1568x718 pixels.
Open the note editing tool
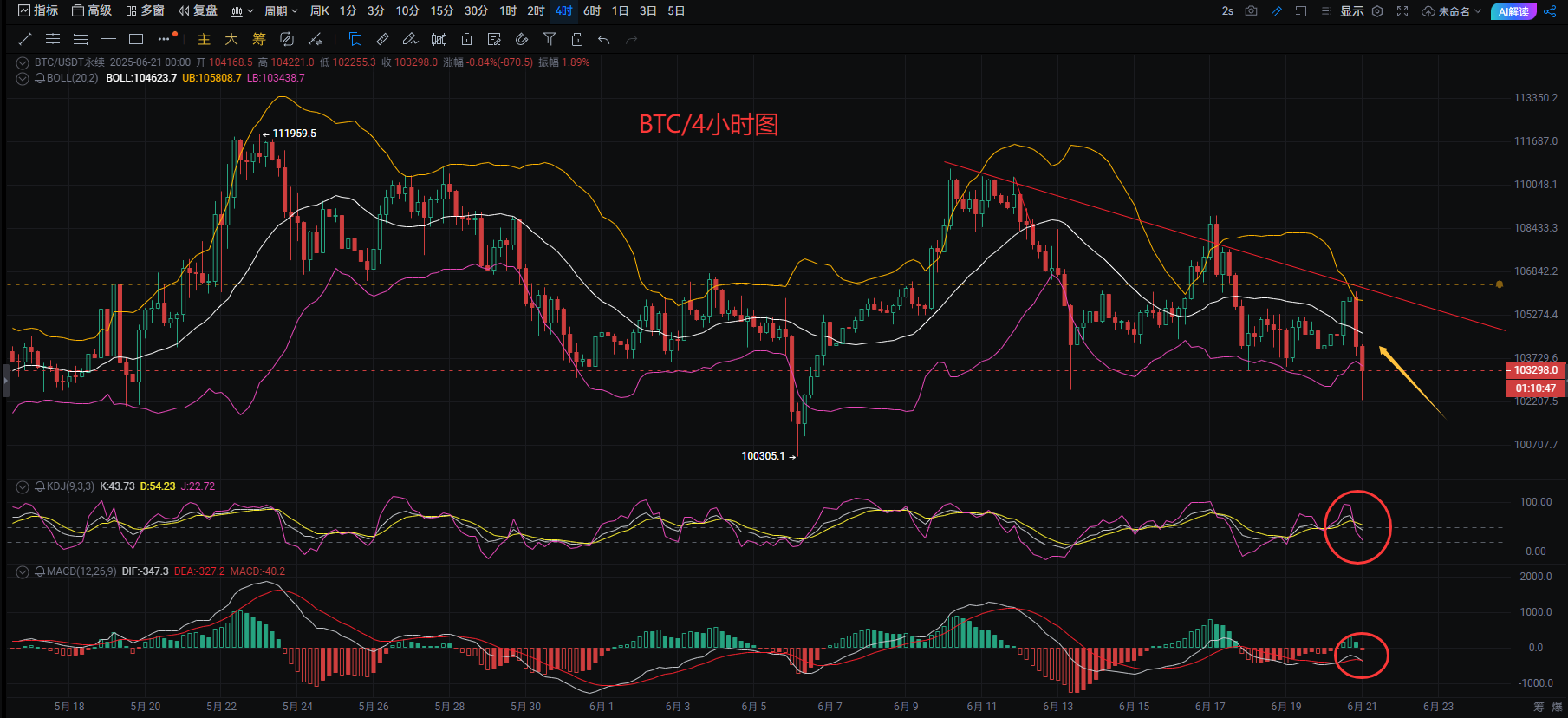[494, 39]
